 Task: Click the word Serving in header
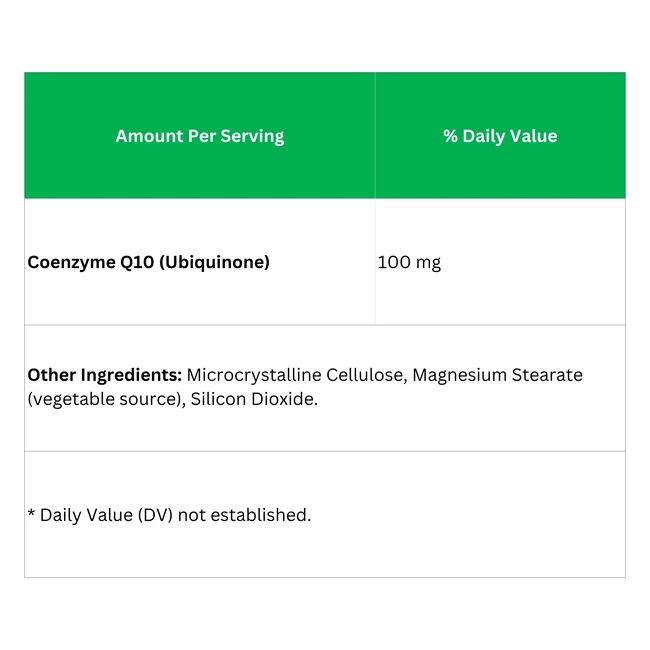click(252, 137)
